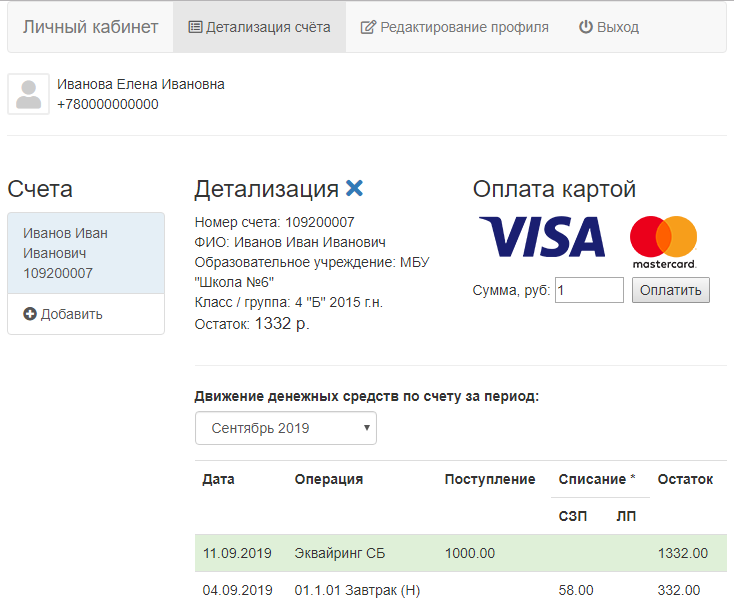The width and height of the screenshot is (734, 604).
Task: Log out via Выход
Action: [x=609, y=27]
